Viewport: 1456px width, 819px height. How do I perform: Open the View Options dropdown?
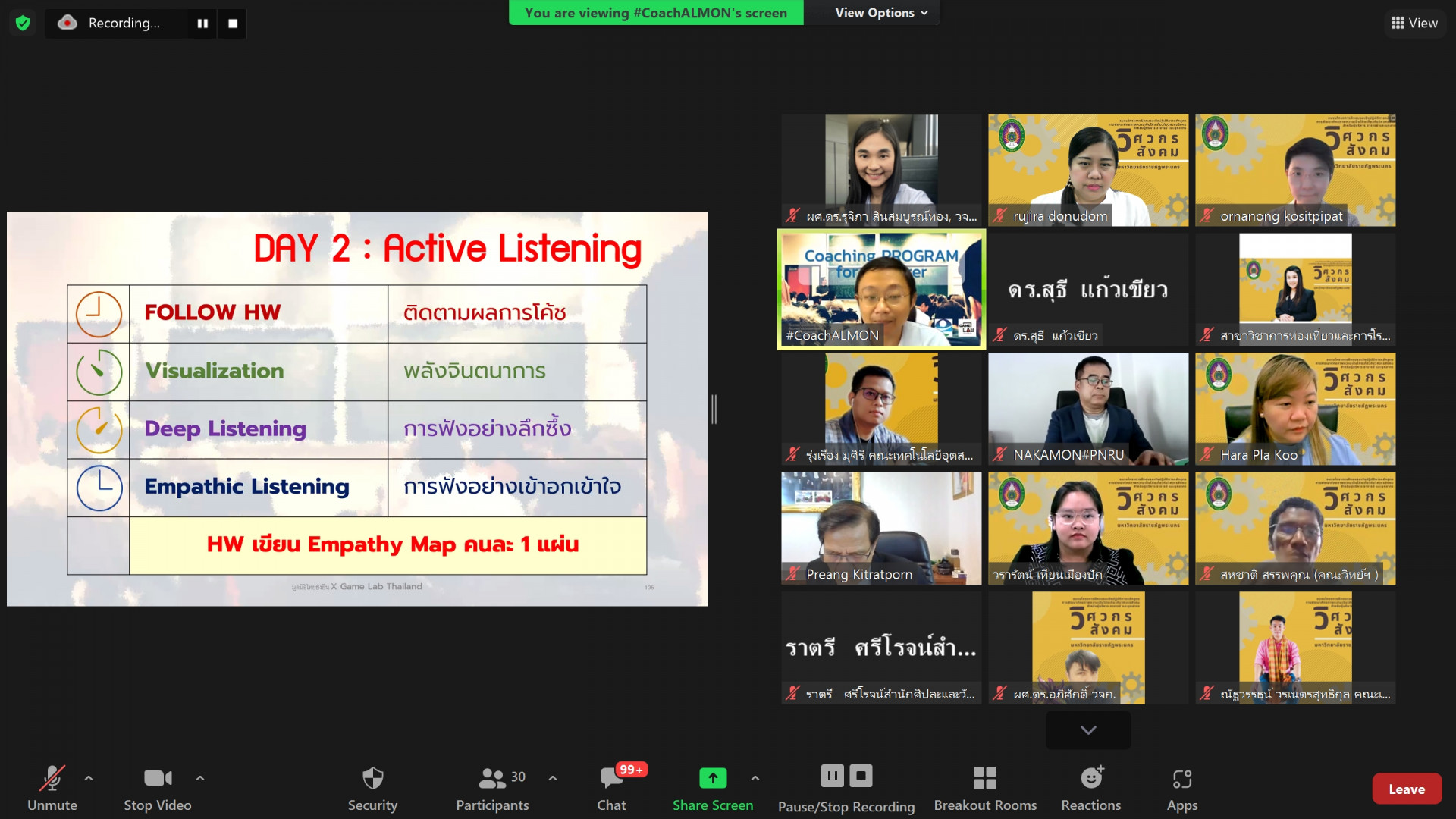[x=880, y=13]
